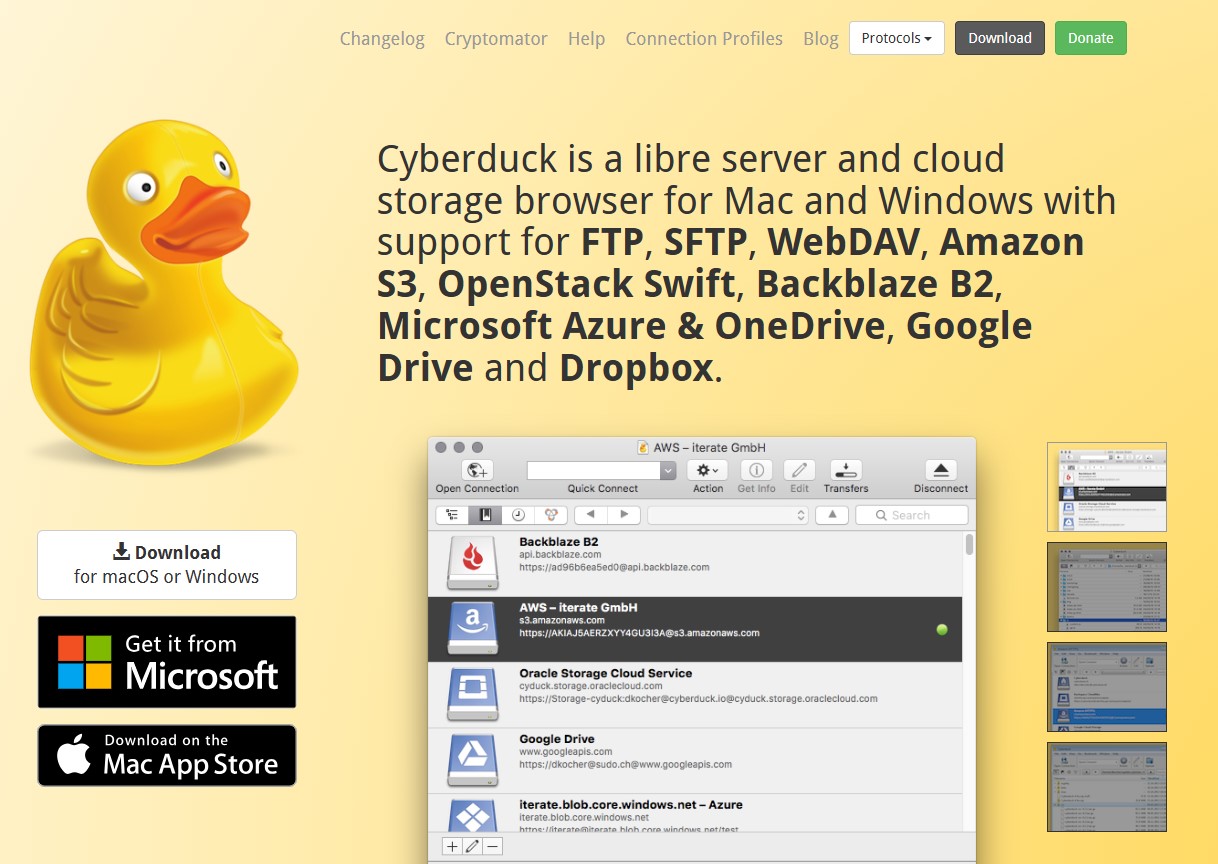Click the Backblaze https URL text
The image size is (1218, 864).
(614, 567)
